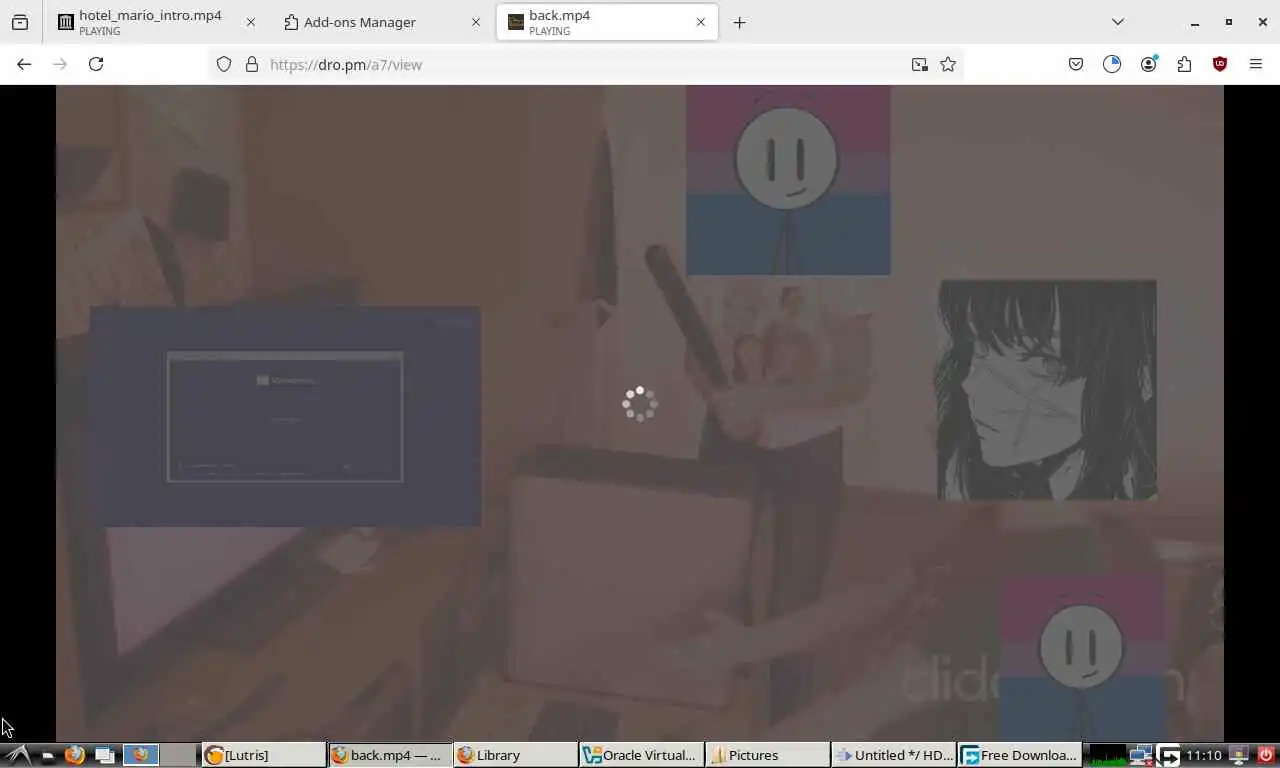Bookmark this page with the star
1280x768 pixels.
click(x=948, y=64)
